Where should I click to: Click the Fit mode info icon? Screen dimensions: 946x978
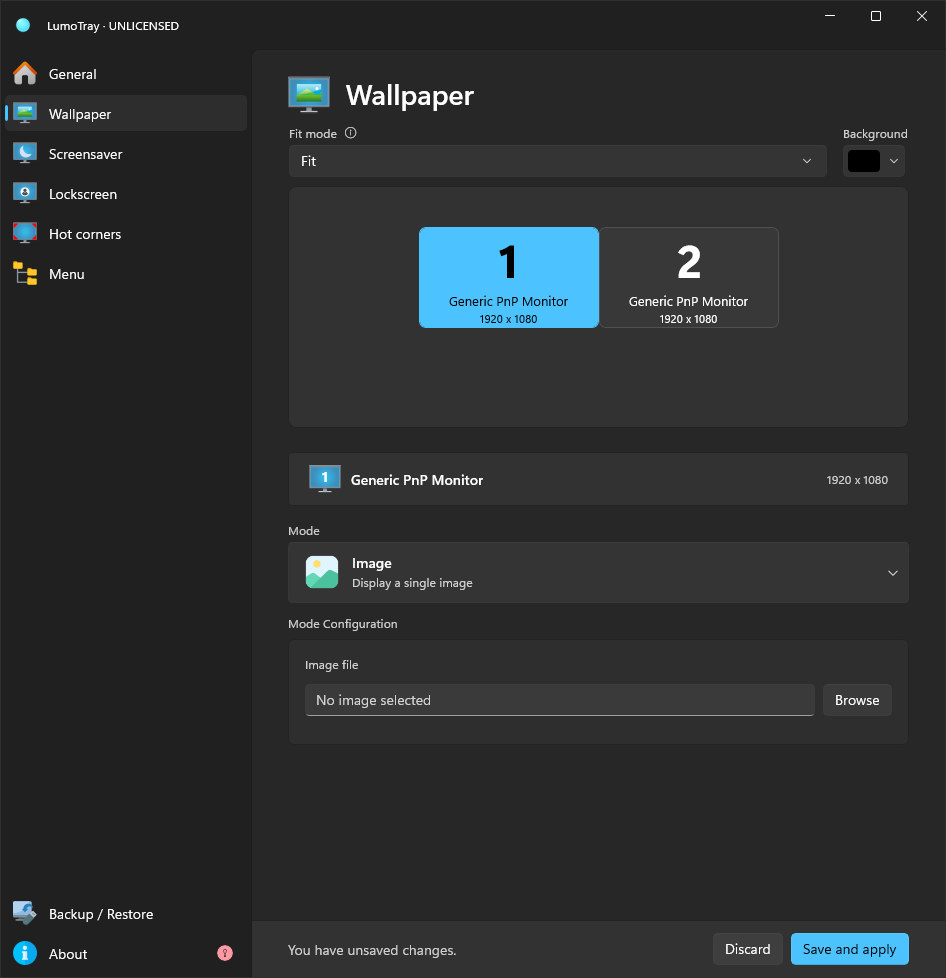pyautogui.click(x=350, y=133)
